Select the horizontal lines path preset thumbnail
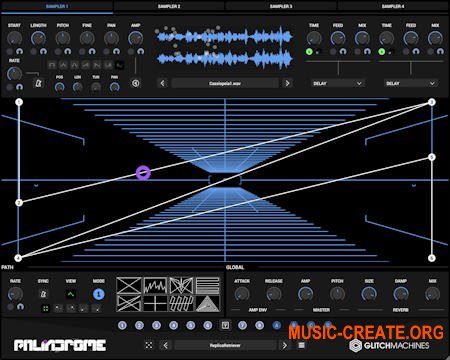The image size is (450, 360). (208, 286)
